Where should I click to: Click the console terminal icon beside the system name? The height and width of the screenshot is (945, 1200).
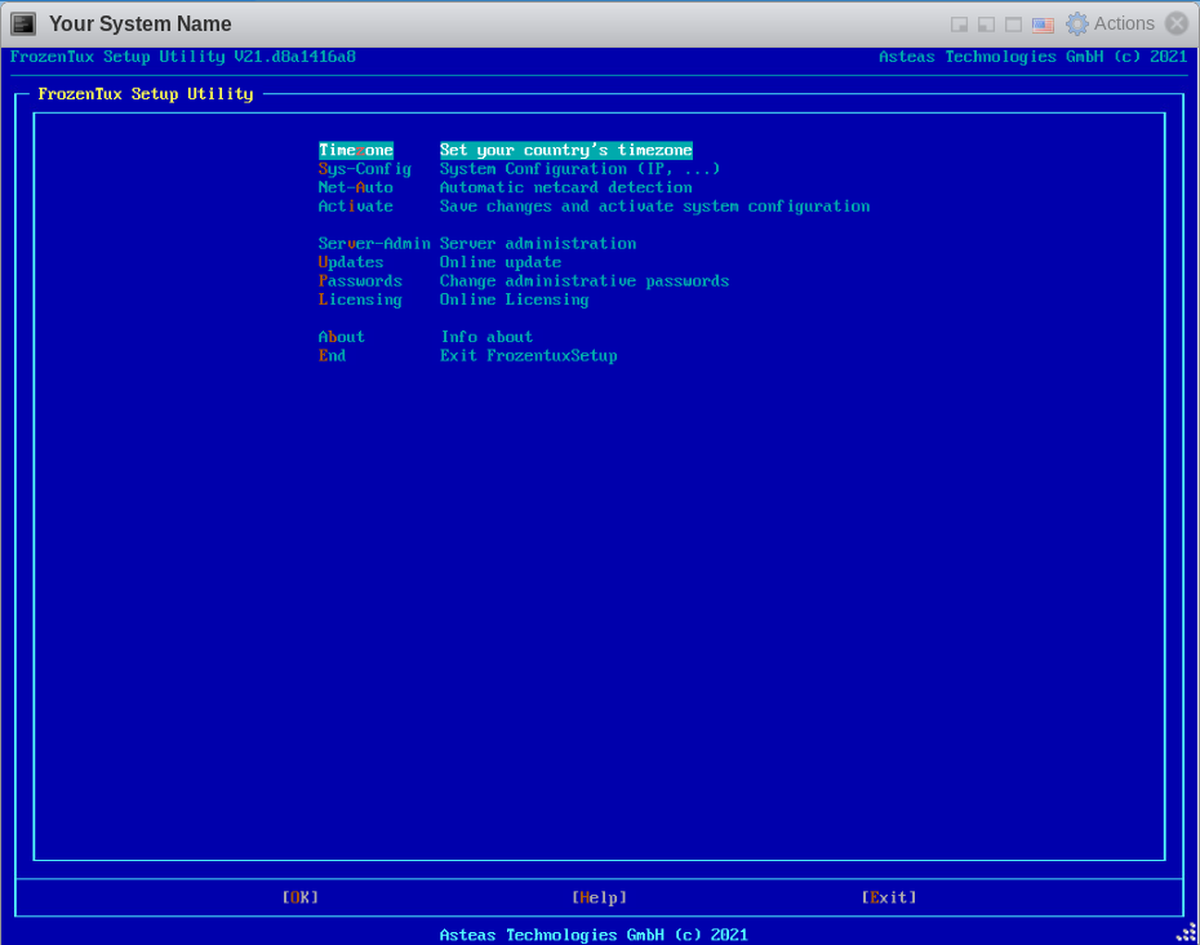23,23
